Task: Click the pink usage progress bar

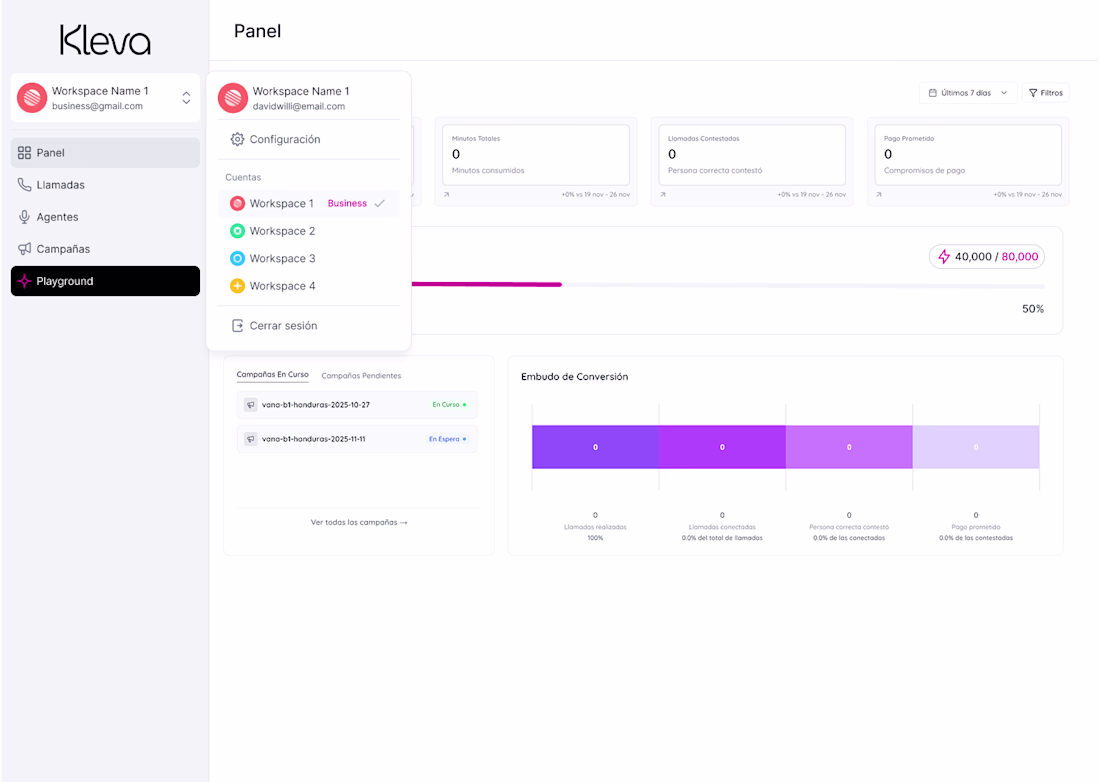Action: pyautogui.click(x=486, y=284)
